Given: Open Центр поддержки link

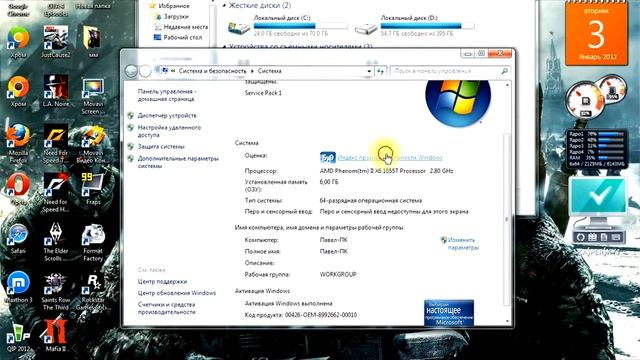Looking at the screenshot, I should point(162,282).
